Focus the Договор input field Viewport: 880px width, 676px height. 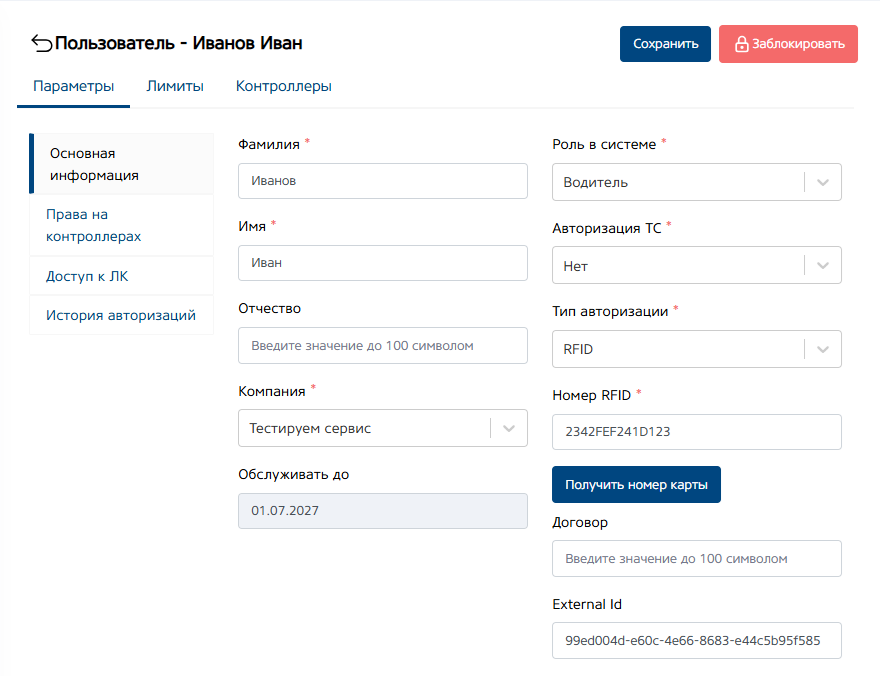(696, 558)
